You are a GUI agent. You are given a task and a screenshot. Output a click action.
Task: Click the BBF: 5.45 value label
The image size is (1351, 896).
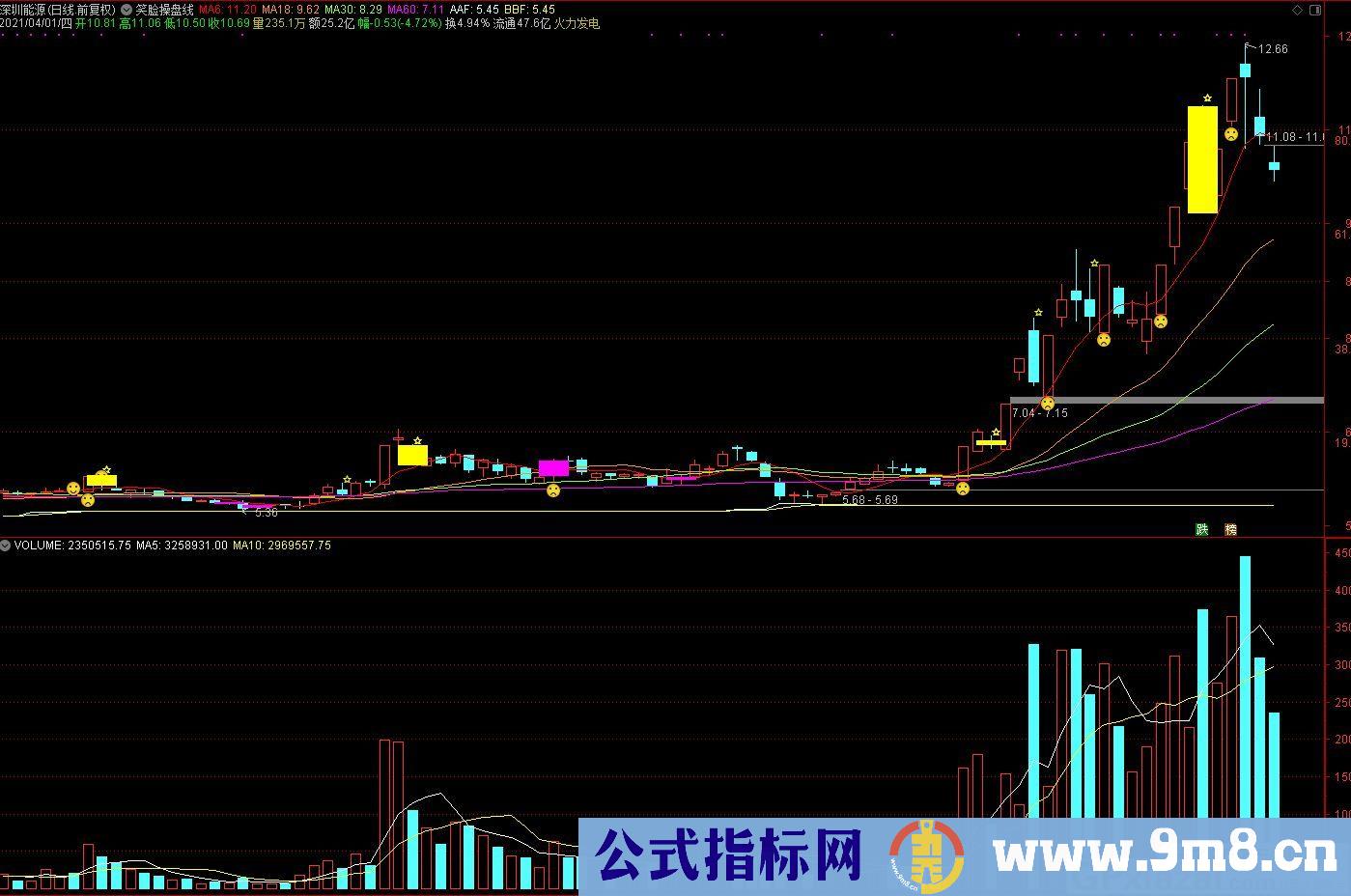(529, 10)
